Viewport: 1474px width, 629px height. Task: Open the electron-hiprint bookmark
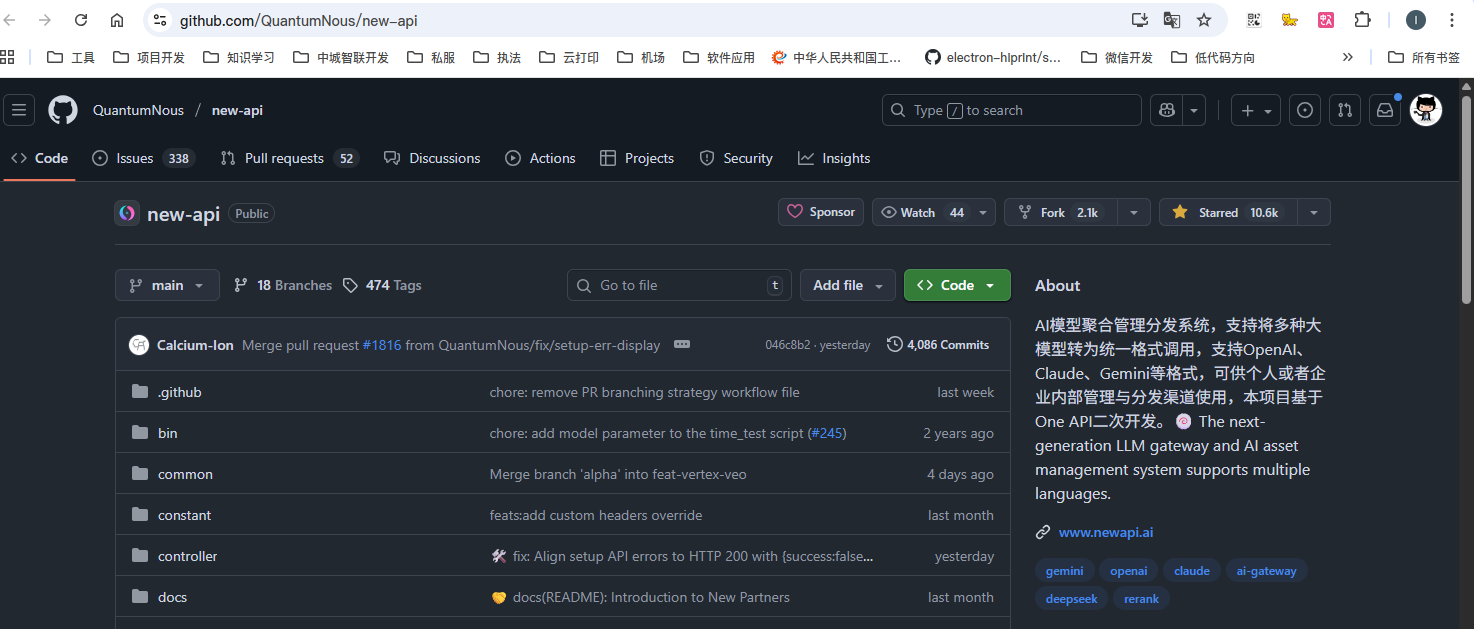tap(992, 57)
